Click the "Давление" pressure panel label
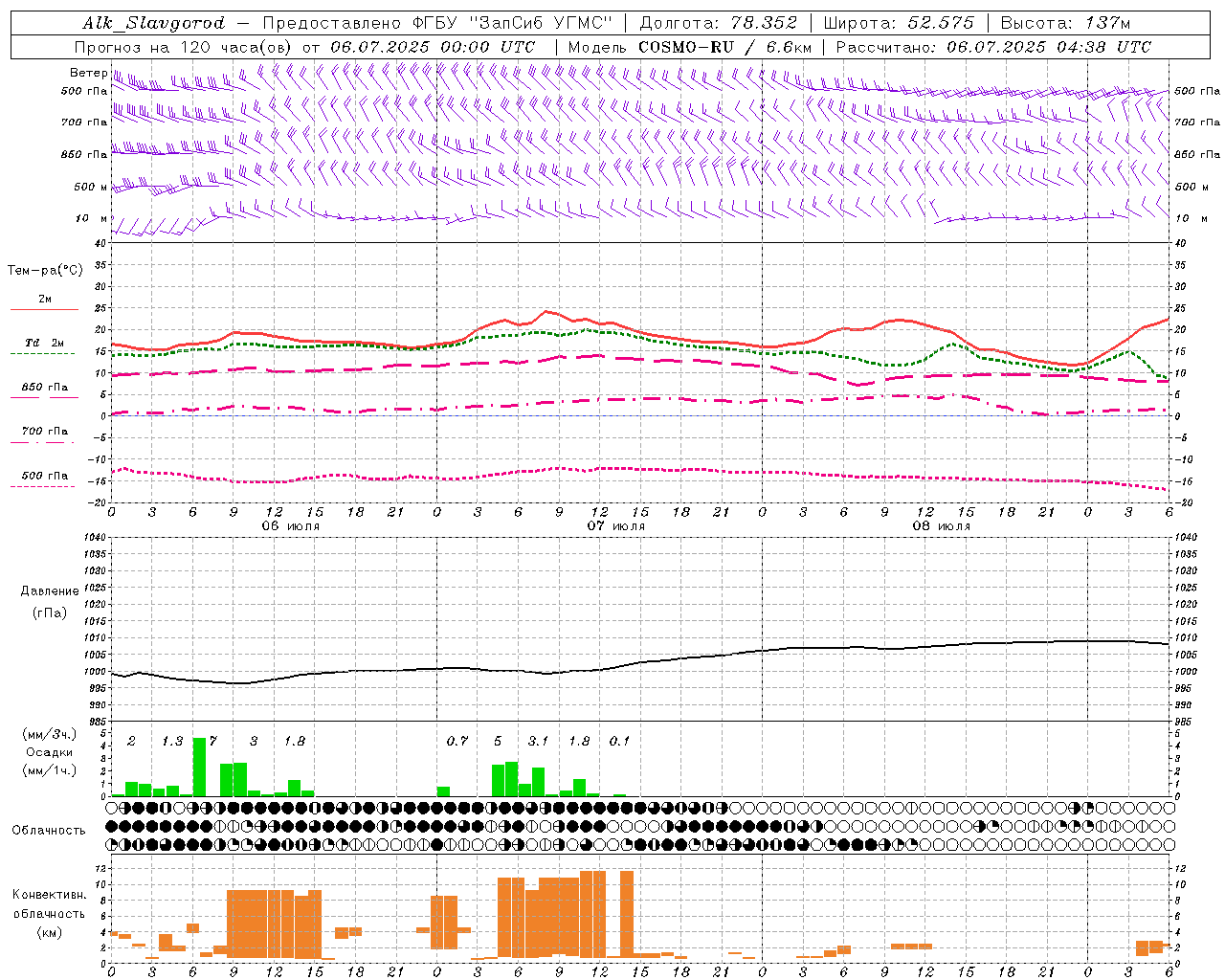The image size is (1225, 980). (x=50, y=591)
